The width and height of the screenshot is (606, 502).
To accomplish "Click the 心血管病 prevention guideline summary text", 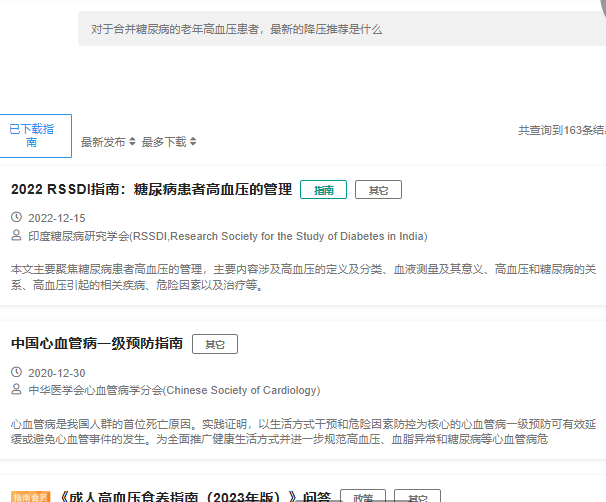I will click(x=300, y=431).
